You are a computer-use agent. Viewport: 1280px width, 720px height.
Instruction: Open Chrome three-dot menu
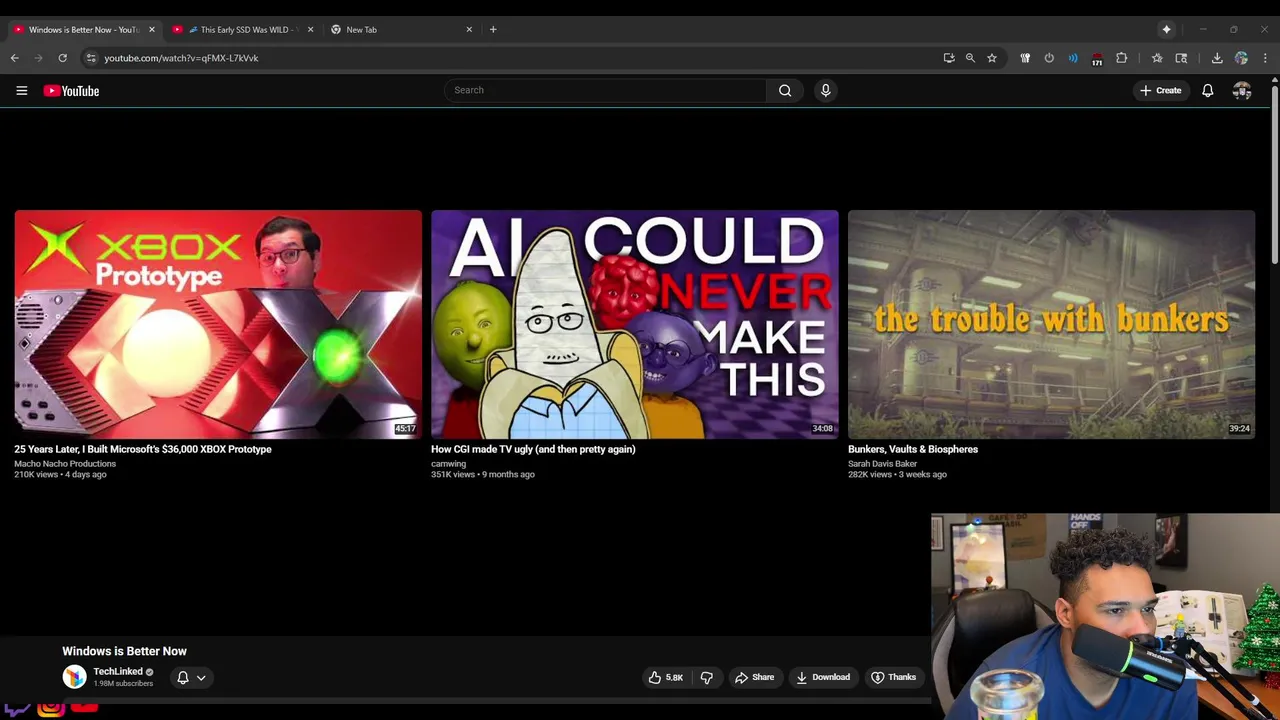tap(1265, 58)
